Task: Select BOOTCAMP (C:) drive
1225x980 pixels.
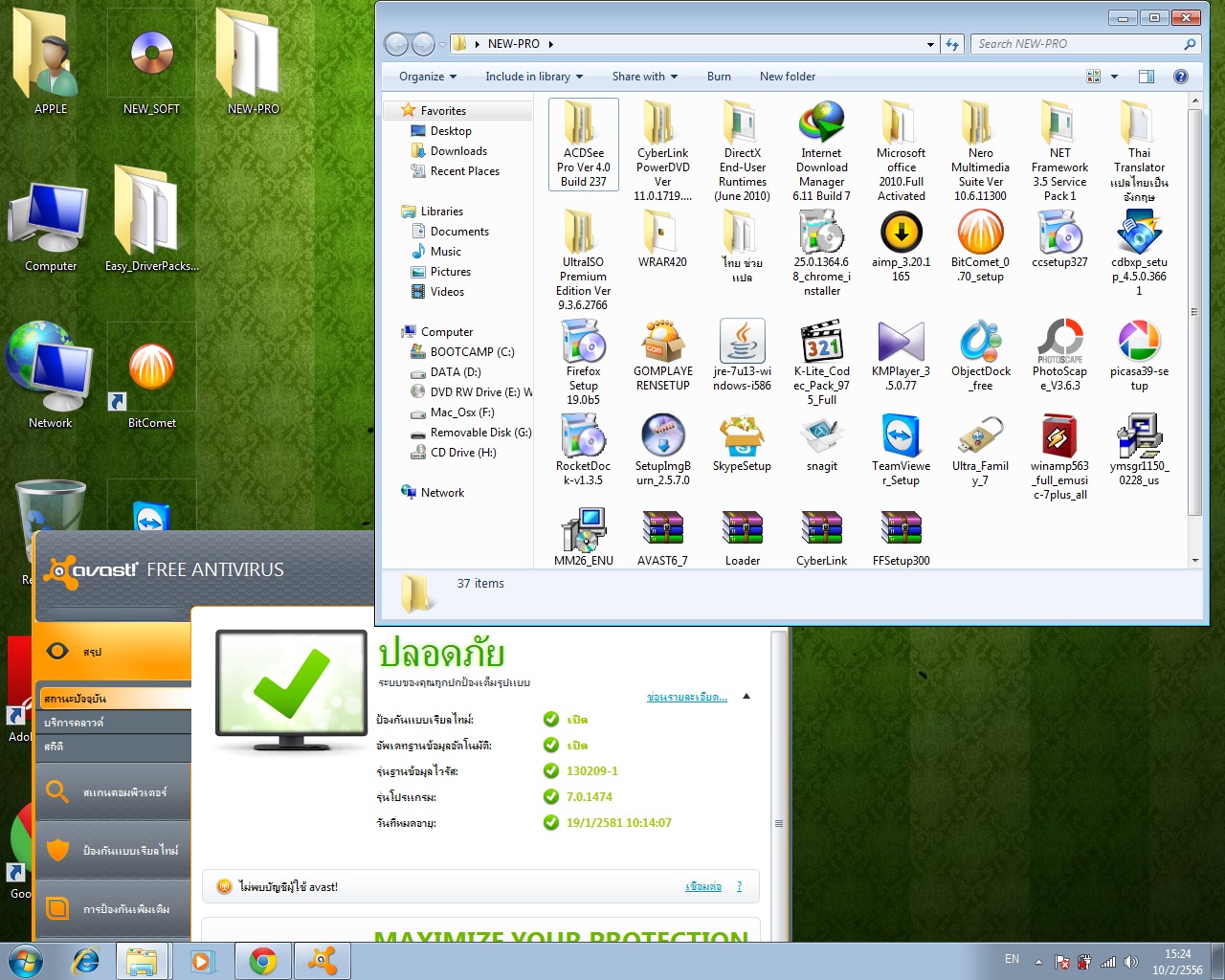Action: click(472, 352)
